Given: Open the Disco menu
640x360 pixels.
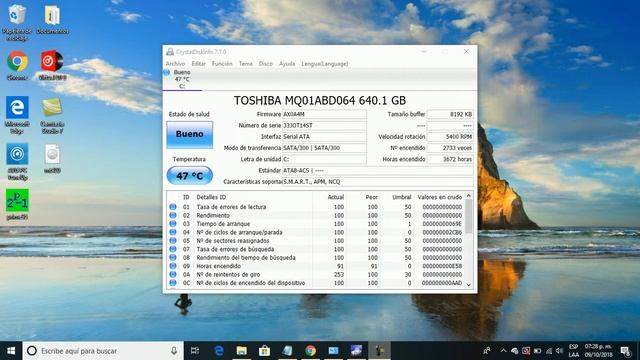Looking at the screenshot, I should click(266, 64).
